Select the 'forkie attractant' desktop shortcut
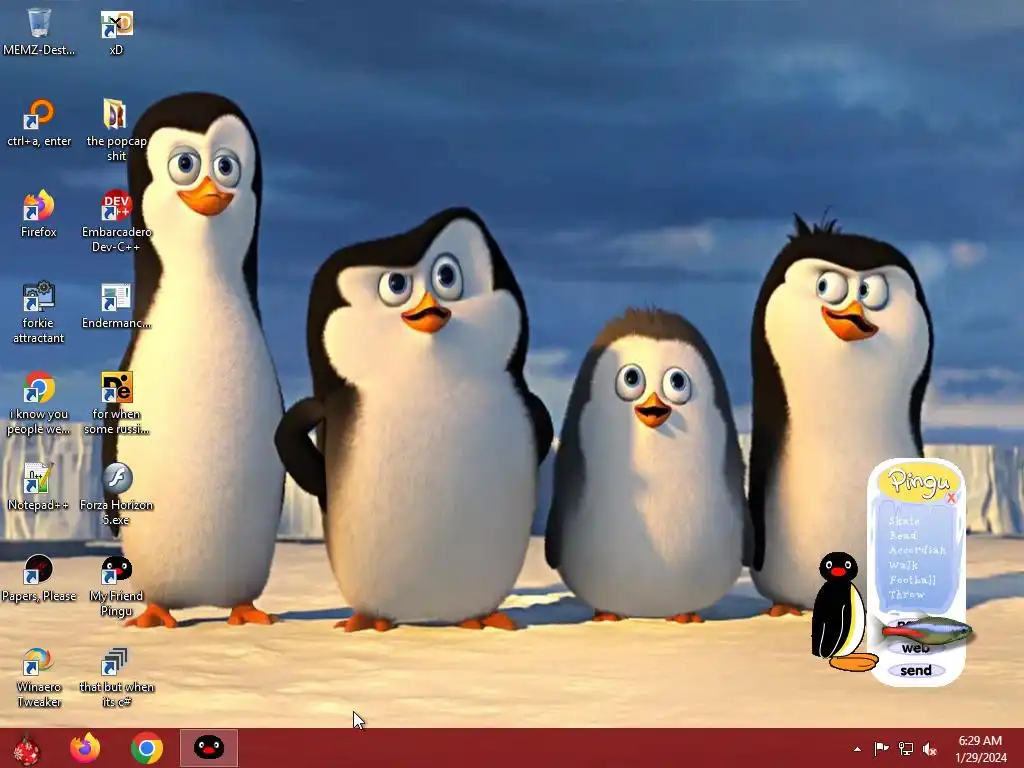 coord(39,312)
